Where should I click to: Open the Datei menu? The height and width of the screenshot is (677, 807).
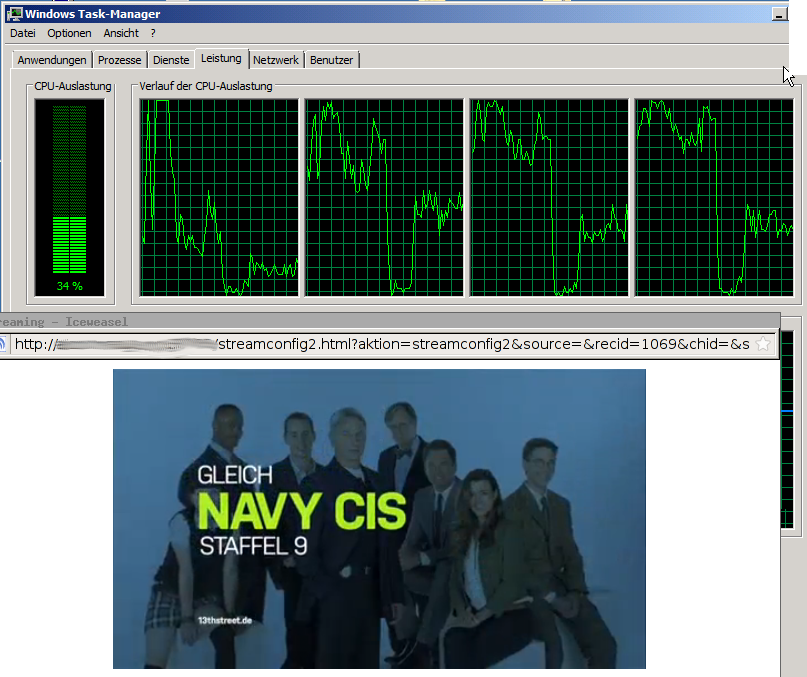pos(23,33)
